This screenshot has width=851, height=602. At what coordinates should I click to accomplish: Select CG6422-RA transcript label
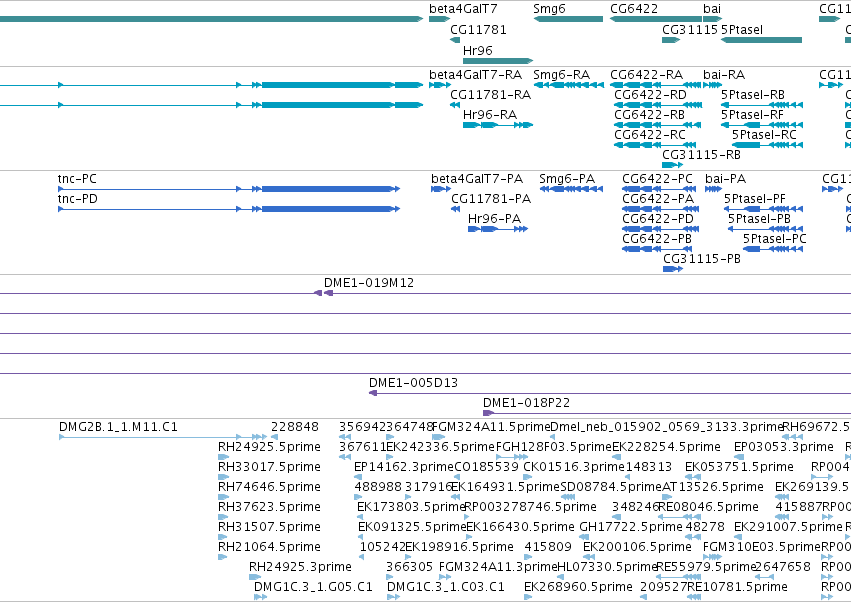click(646, 74)
